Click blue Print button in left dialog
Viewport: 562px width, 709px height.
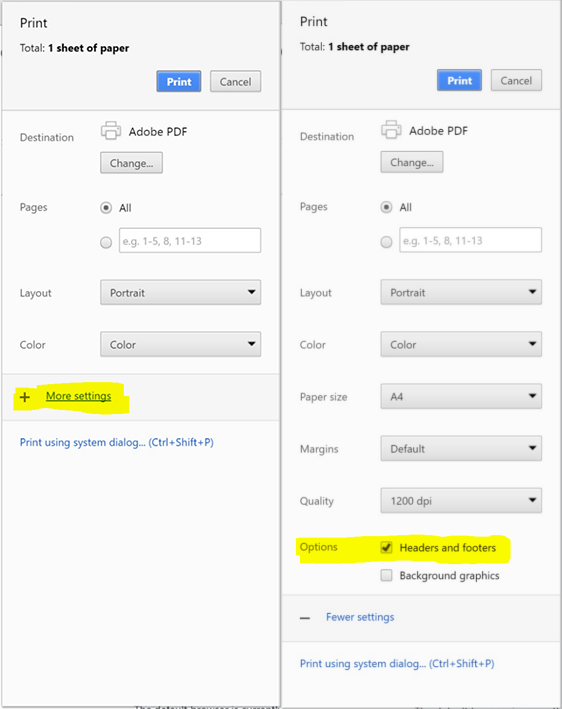tap(179, 81)
